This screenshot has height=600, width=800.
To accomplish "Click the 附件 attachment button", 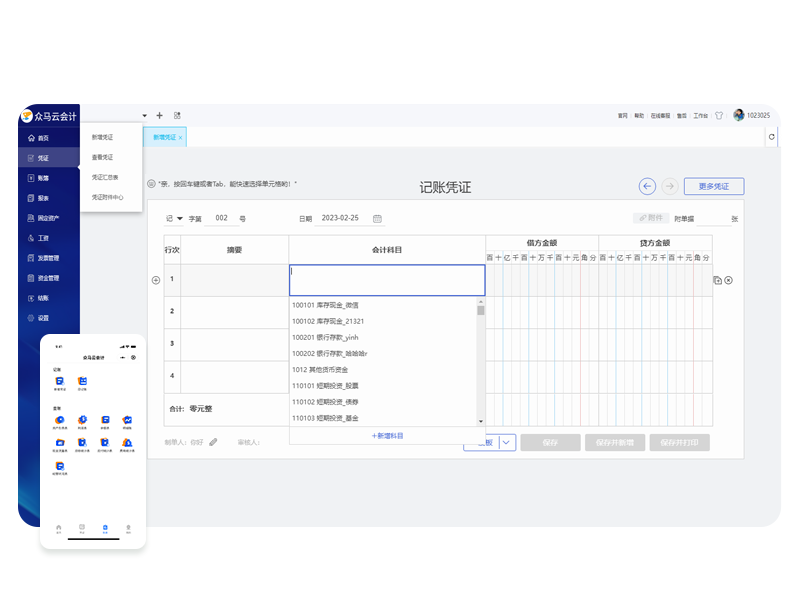I will [651, 218].
